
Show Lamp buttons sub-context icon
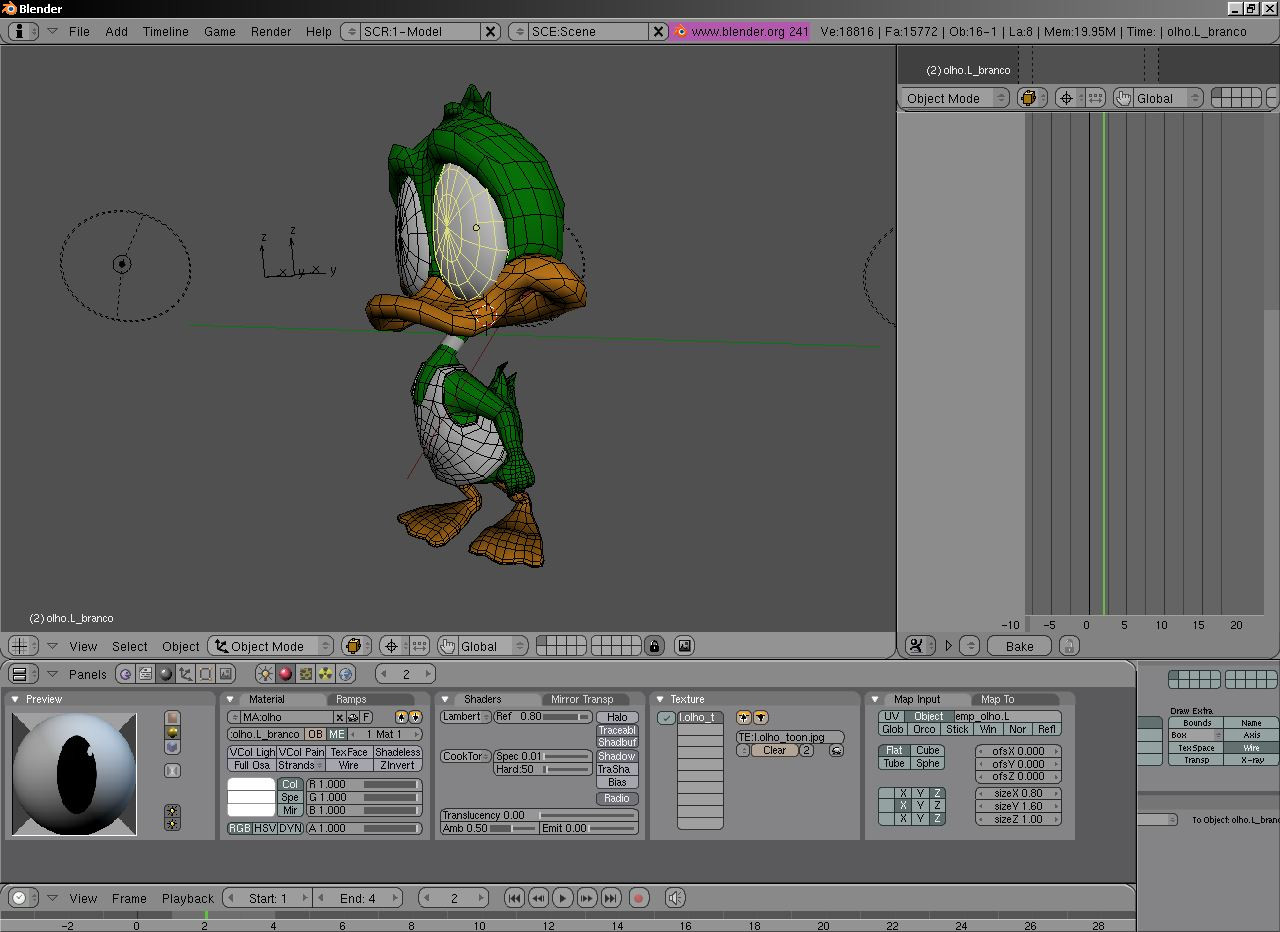265,674
